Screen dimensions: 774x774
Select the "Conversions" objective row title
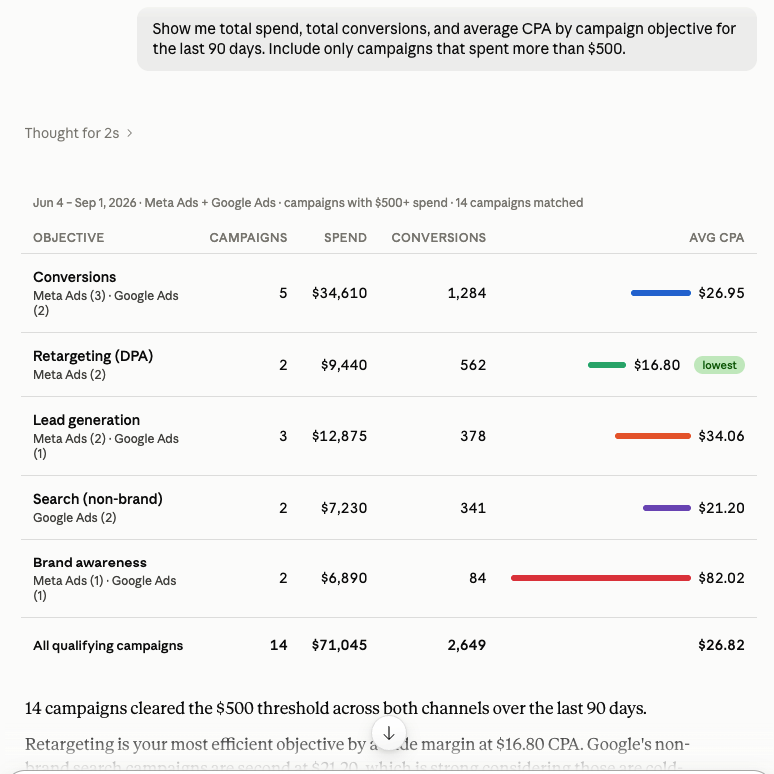[x=75, y=277]
